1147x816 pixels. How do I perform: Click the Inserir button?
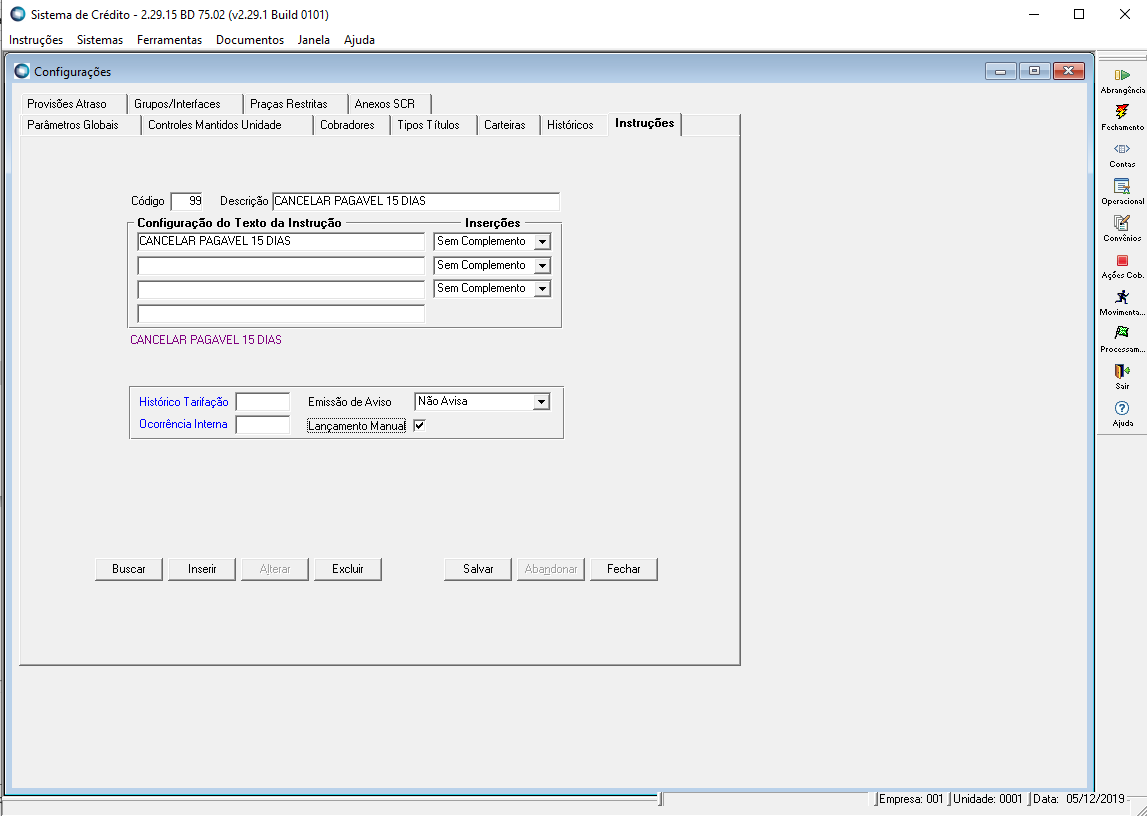202,569
